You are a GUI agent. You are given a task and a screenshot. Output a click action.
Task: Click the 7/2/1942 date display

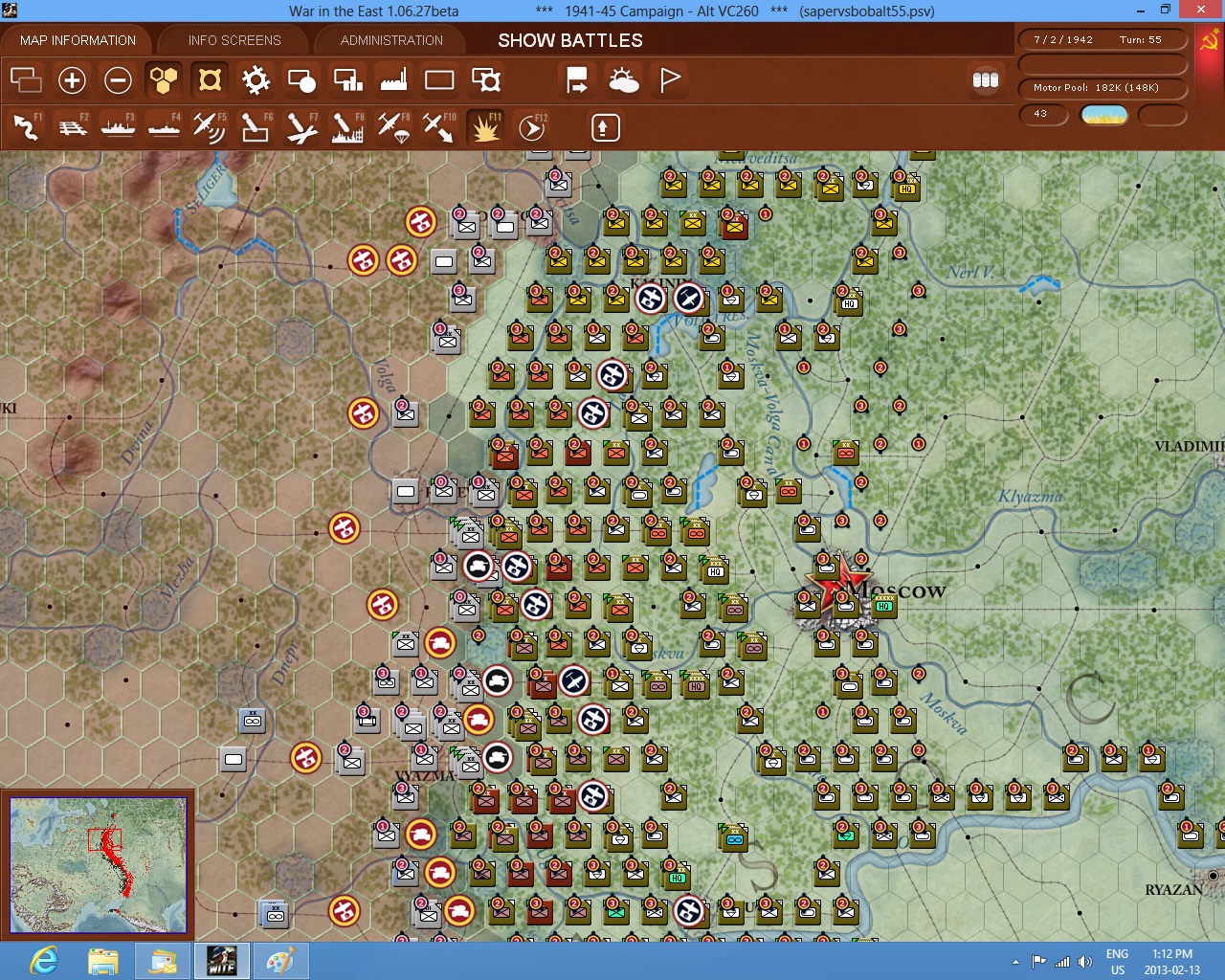(x=1062, y=40)
